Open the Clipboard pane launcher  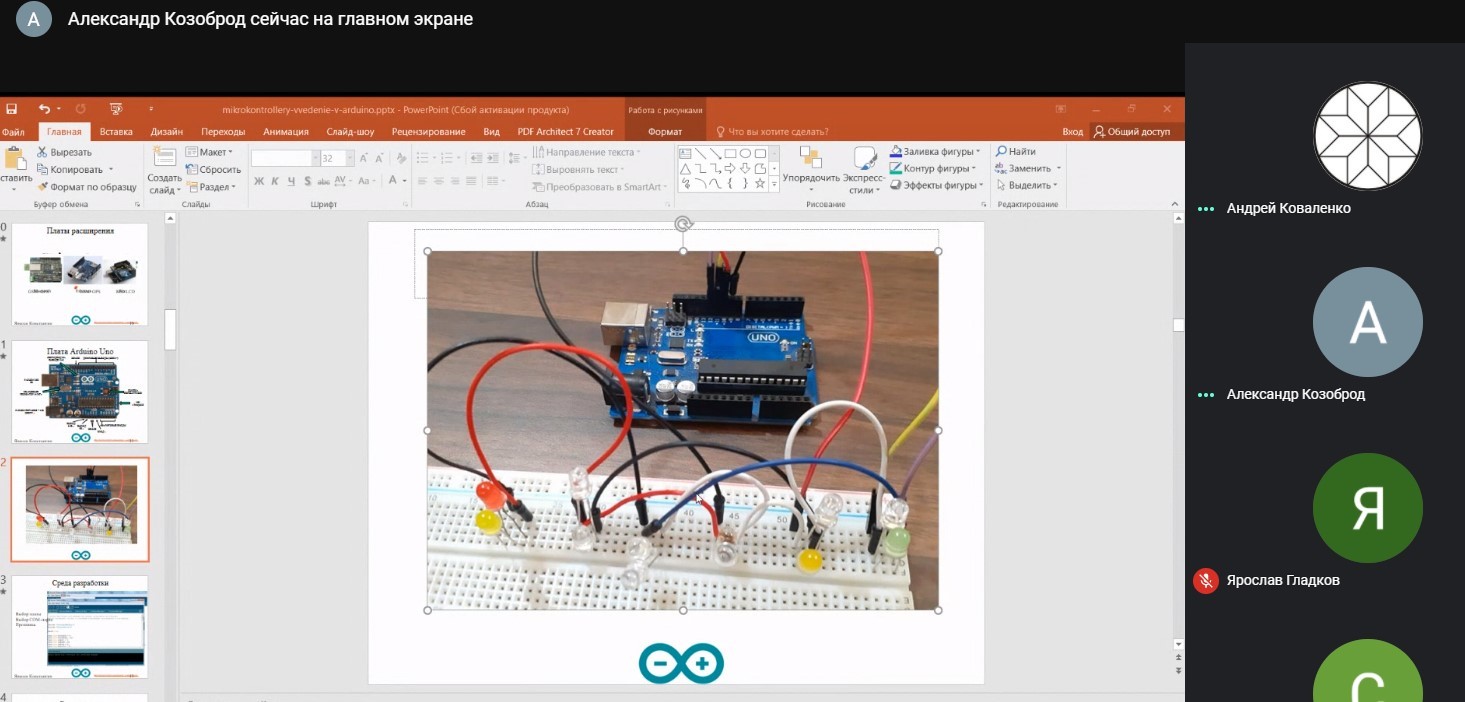coord(137,204)
